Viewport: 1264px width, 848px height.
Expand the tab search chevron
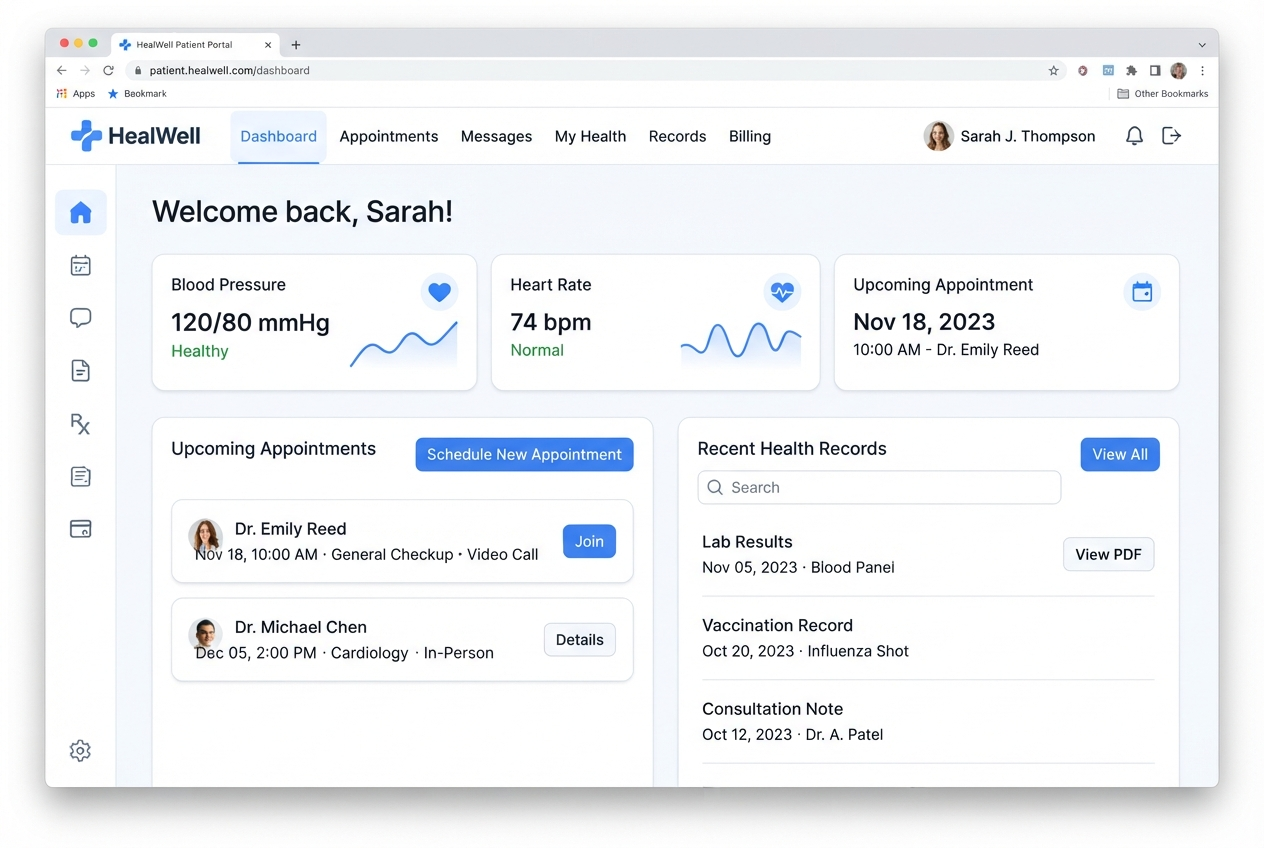click(1202, 45)
